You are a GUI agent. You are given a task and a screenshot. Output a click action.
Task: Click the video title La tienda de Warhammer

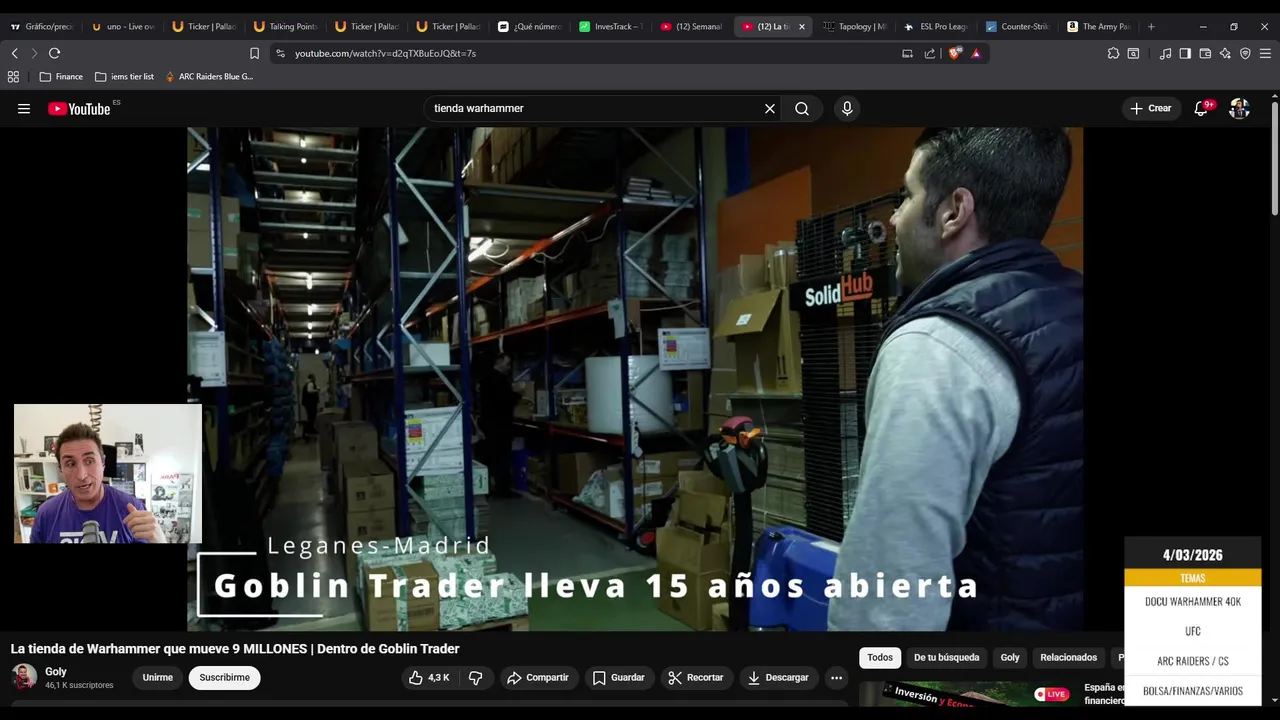pos(235,649)
